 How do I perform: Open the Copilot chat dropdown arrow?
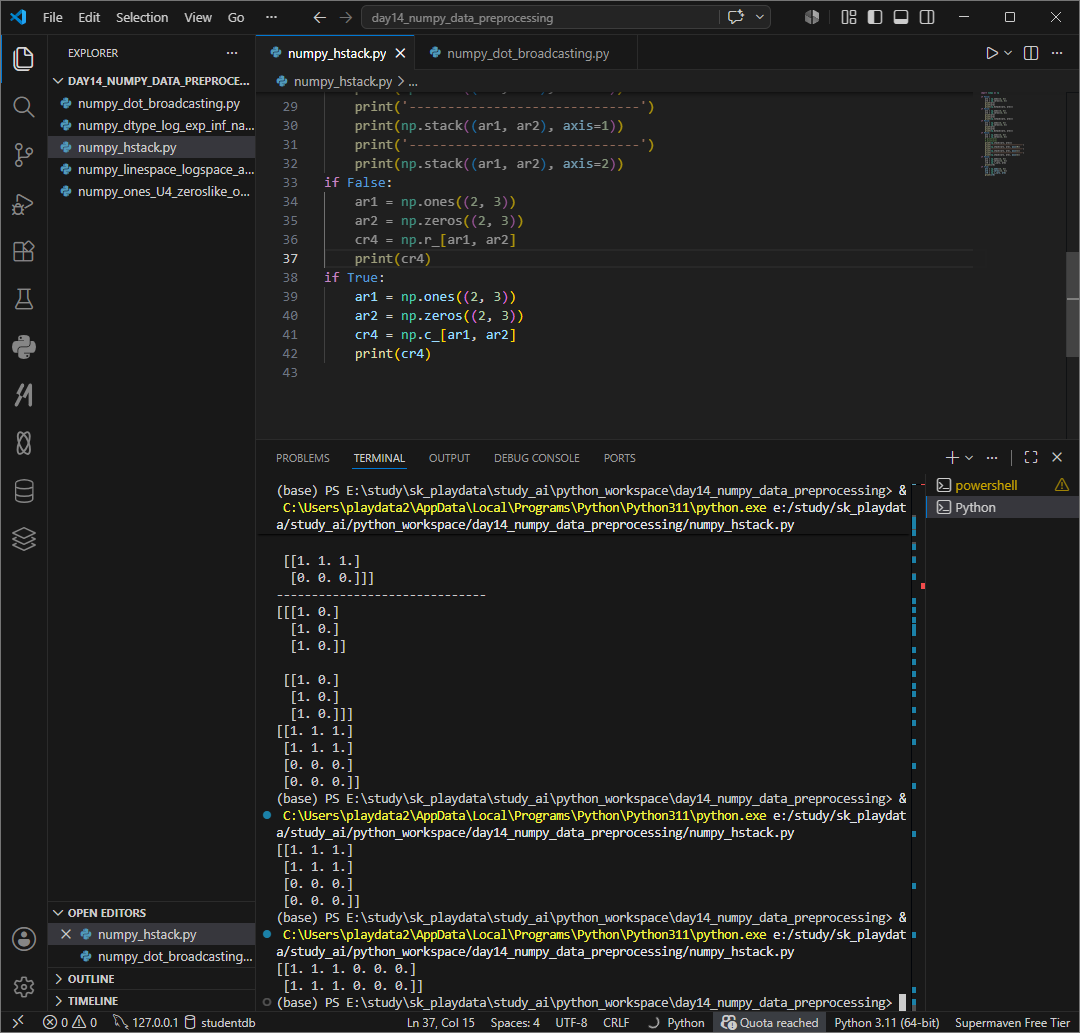click(759, 17)
